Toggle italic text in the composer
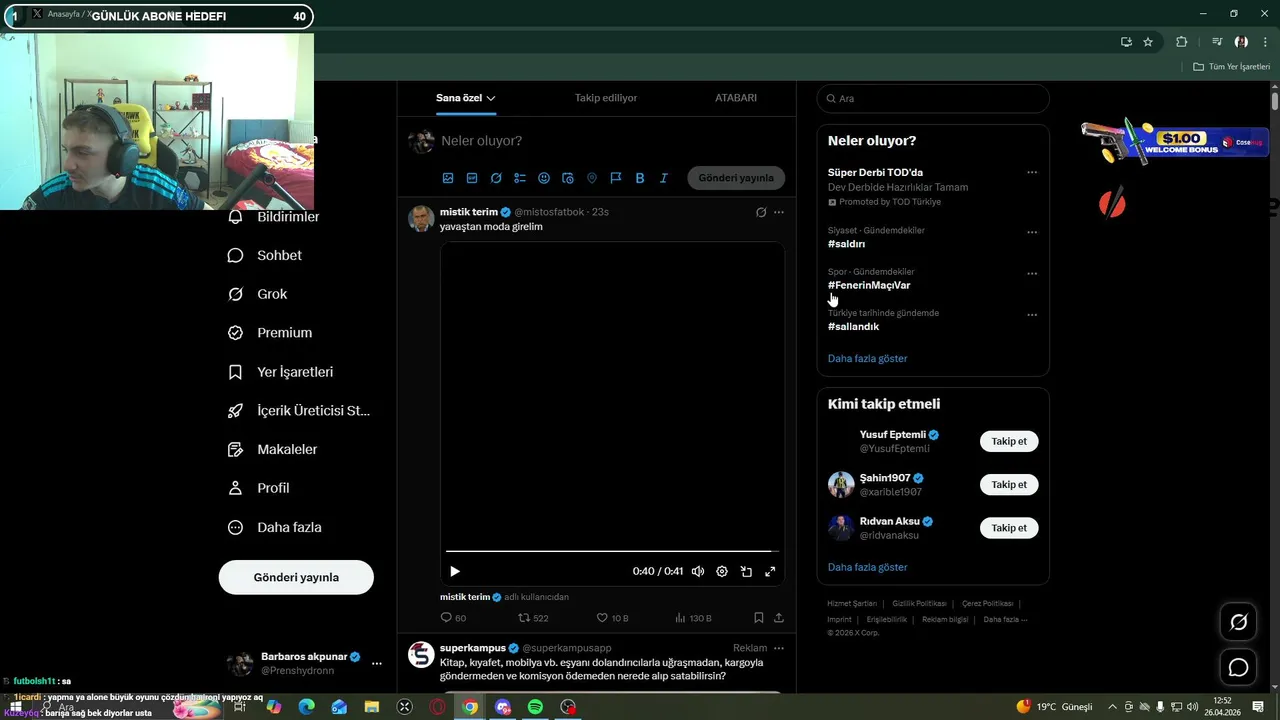 [x=664, y=178]
